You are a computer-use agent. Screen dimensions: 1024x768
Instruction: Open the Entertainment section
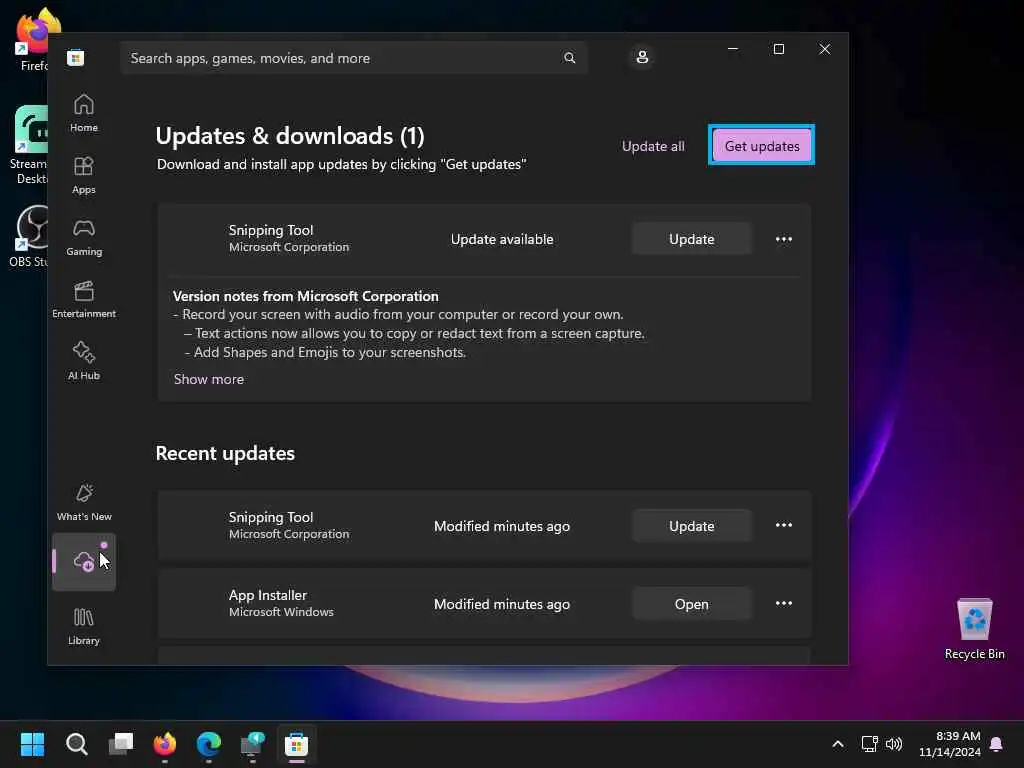point(84,299)
